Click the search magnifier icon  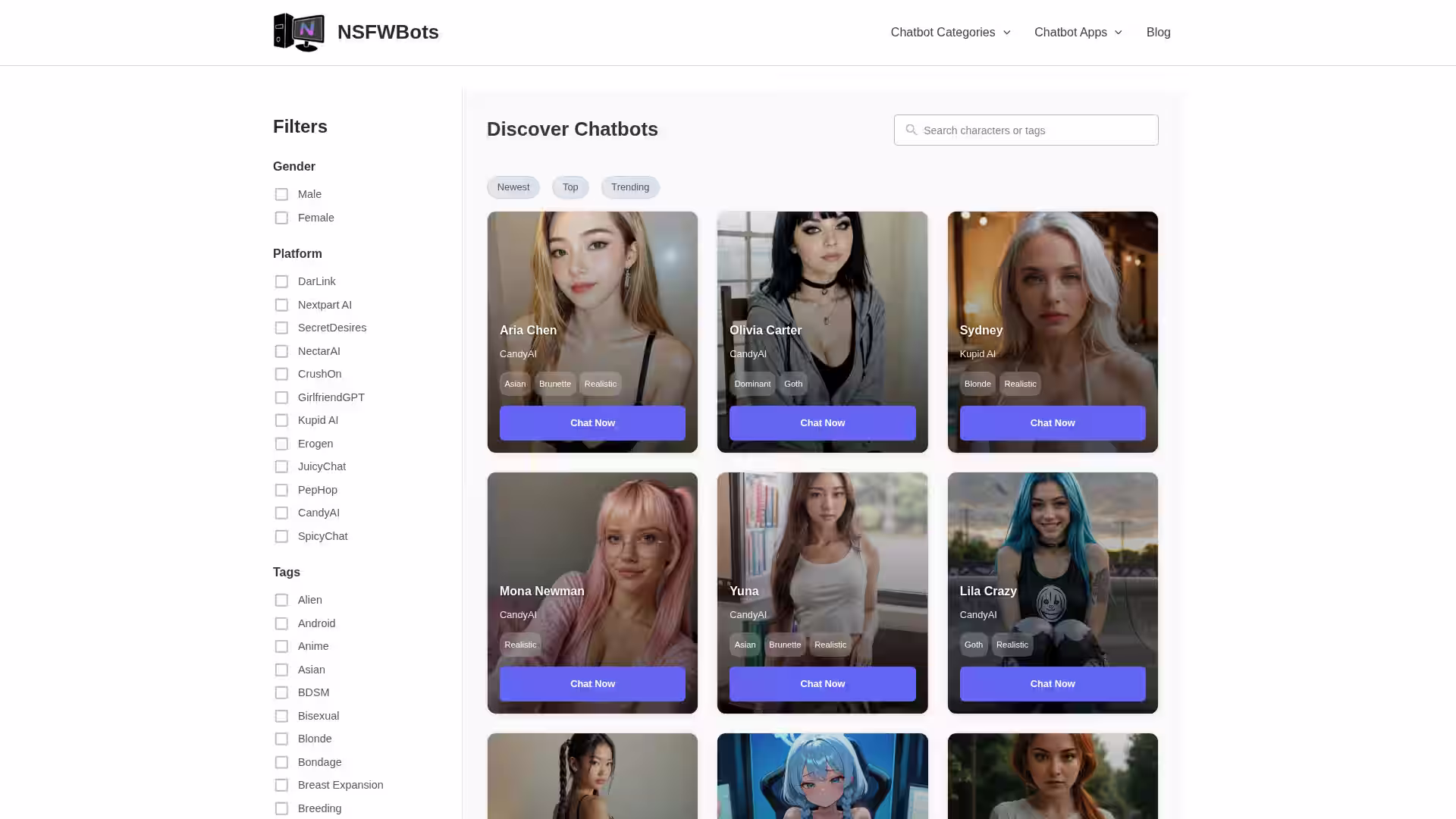[x=911, y=130]
